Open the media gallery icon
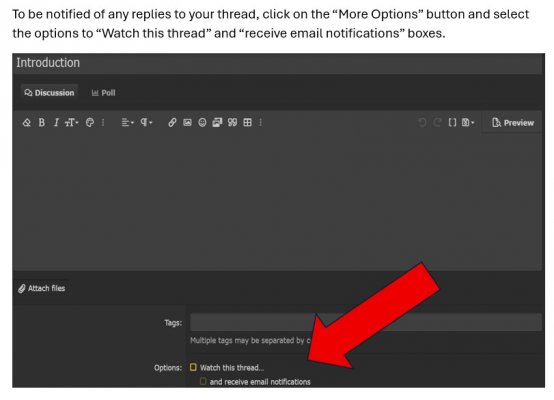Screen dimensions: 554x400 [x=217, y=123]
